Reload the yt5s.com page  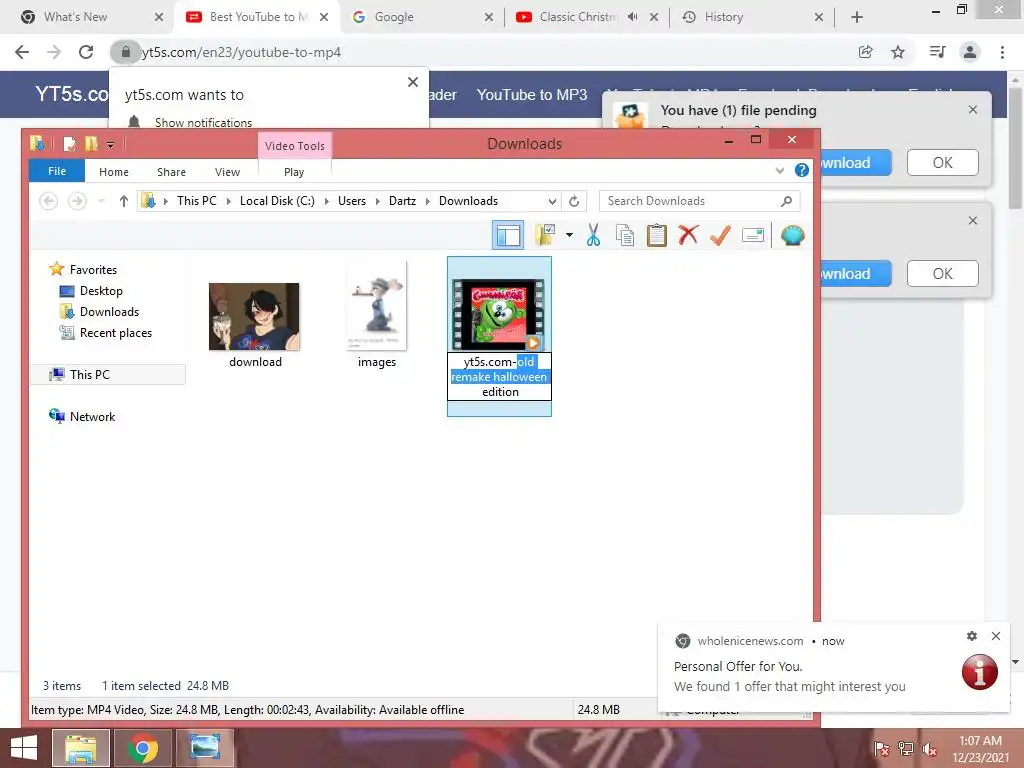pos(86,52)
